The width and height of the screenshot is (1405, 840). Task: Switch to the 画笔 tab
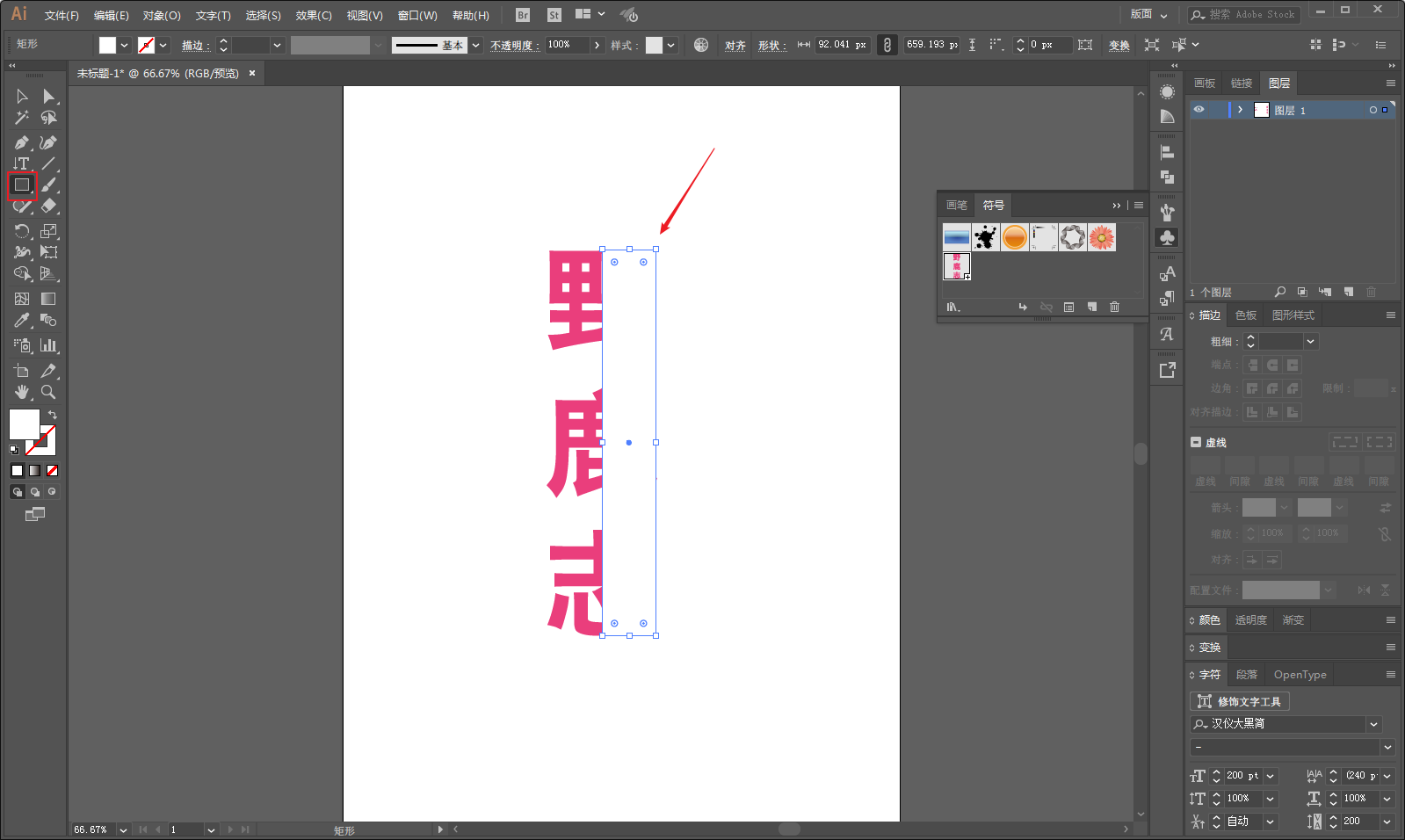(x=956, y=205)
